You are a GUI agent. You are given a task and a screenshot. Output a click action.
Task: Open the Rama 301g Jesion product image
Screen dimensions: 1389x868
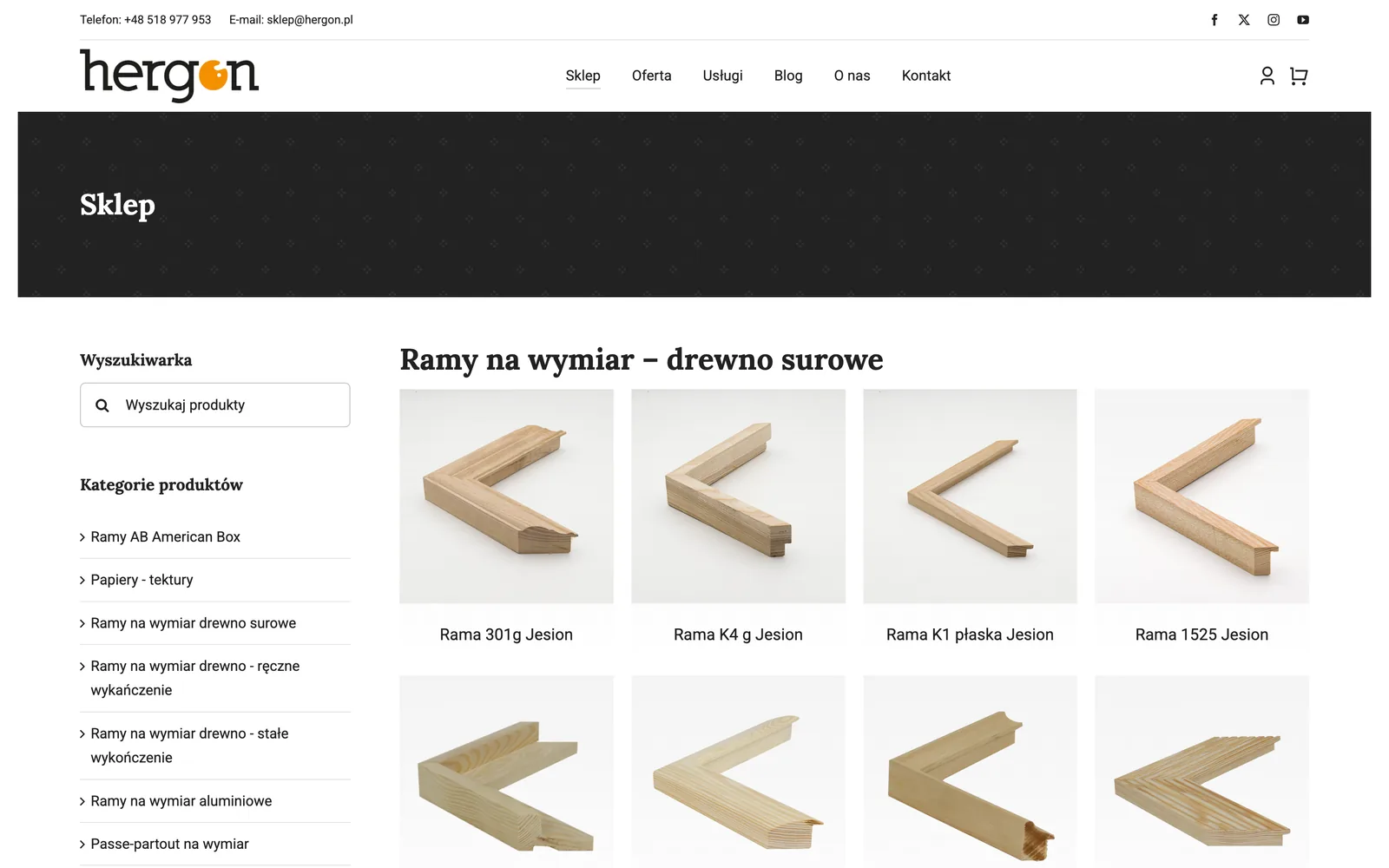coord(507,496)
